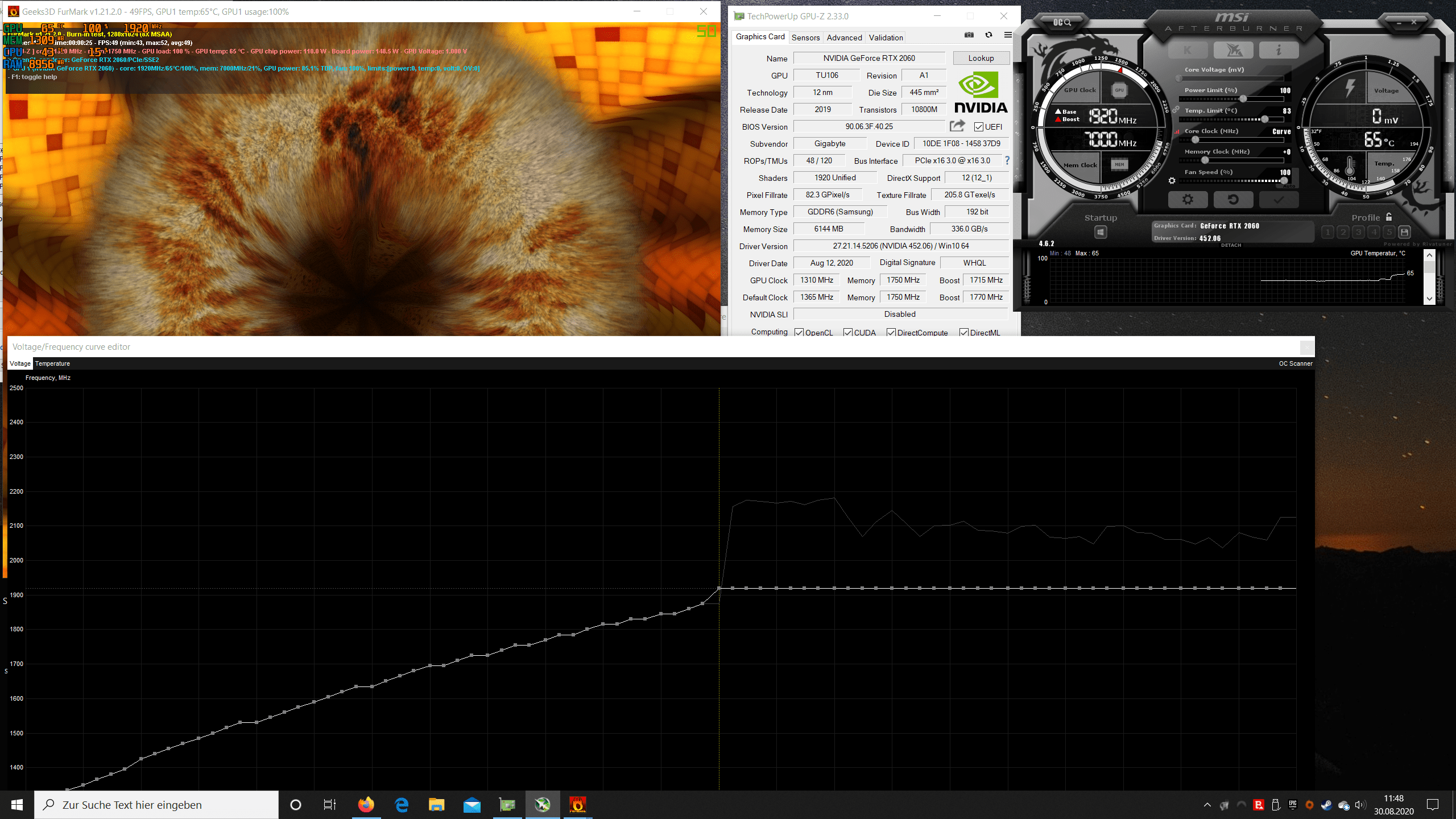Open Cortana circle on taskbar
Image resolution: width=1456 pixels, height=819 pixels.
point(296,805)
